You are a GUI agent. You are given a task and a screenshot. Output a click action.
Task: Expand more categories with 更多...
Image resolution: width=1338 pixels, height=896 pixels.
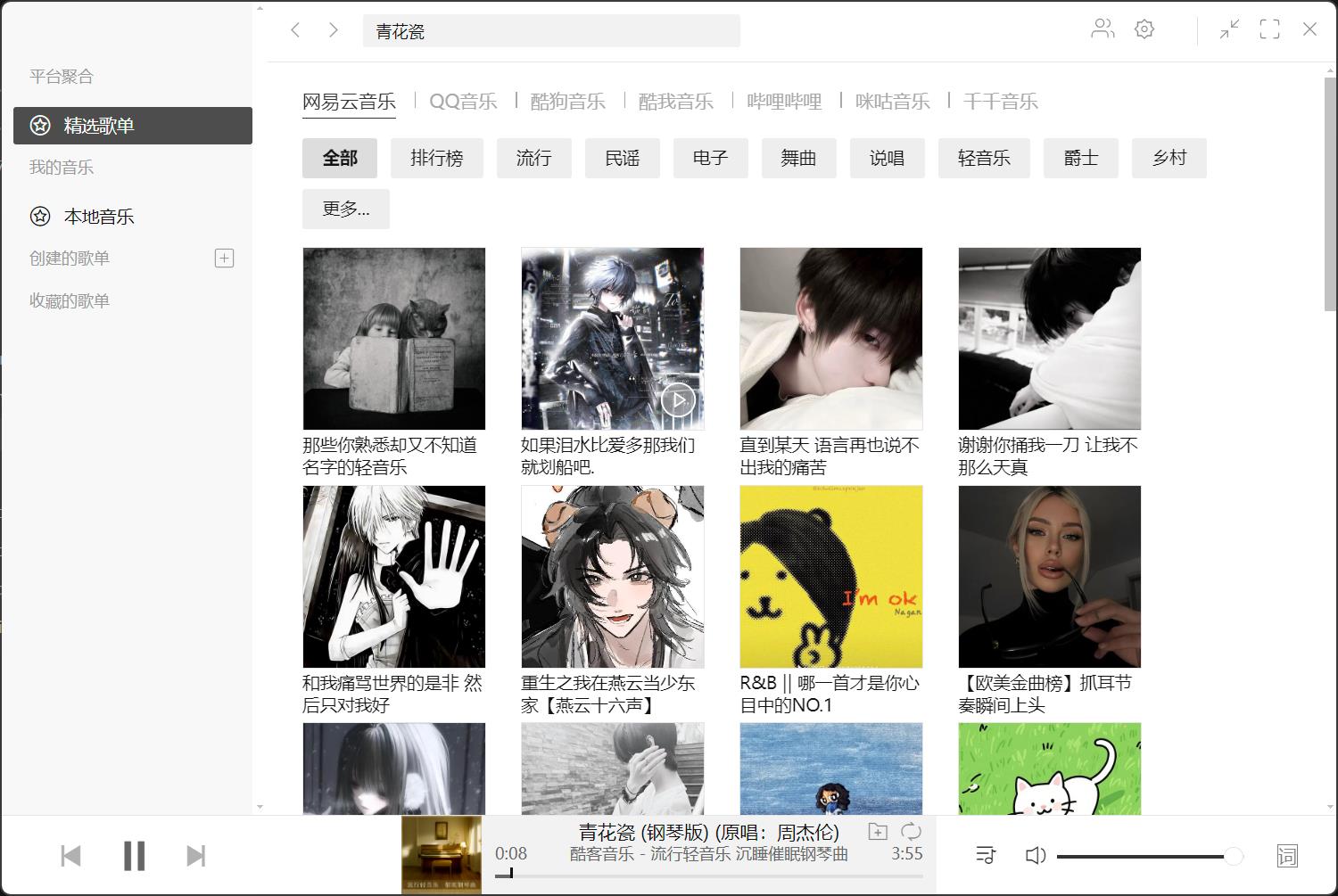pos(346,209)
